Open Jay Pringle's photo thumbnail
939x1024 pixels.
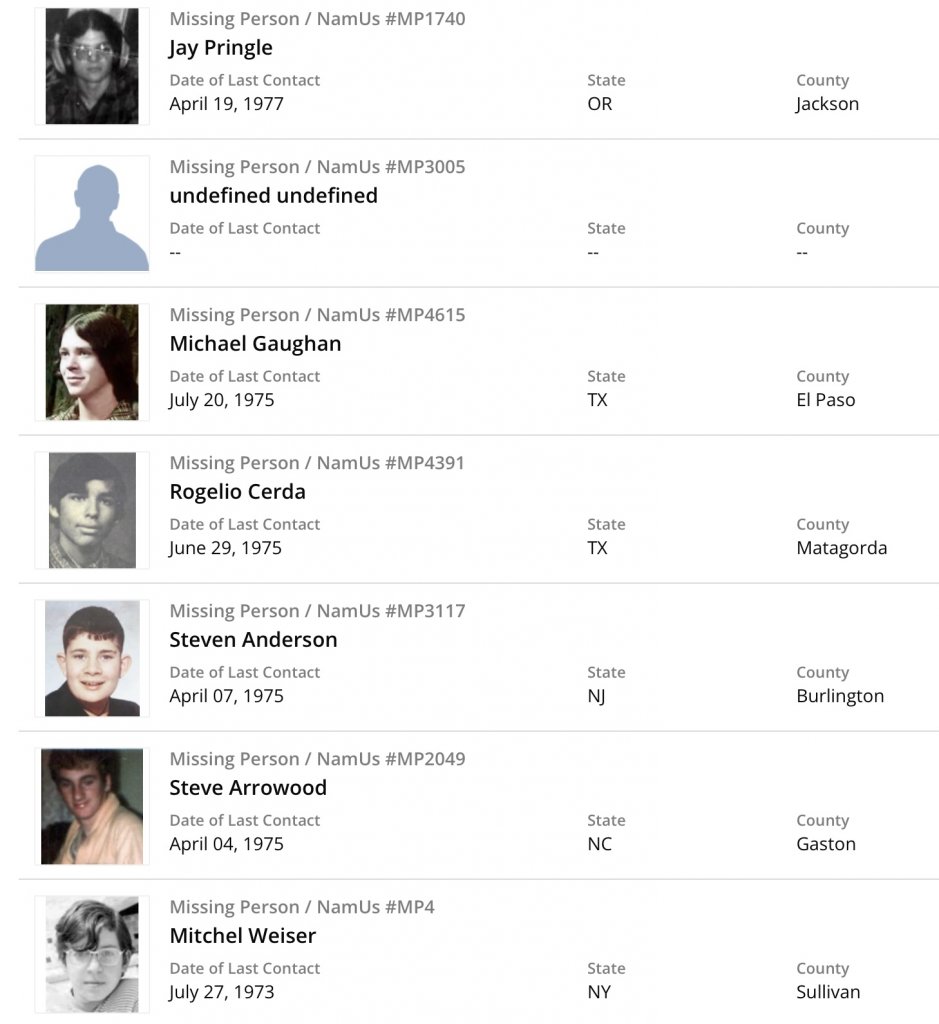(92, 66)
